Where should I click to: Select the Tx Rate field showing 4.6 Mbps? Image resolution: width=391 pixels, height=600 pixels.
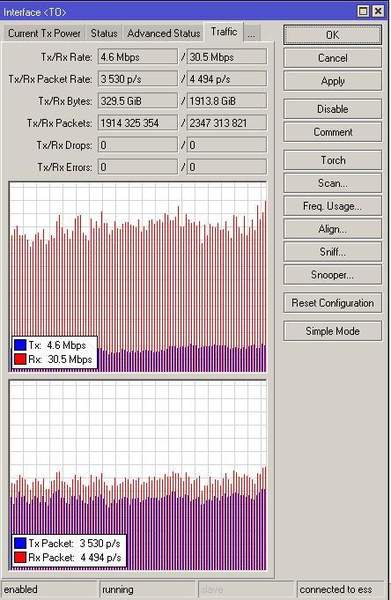tap(138, 57)
